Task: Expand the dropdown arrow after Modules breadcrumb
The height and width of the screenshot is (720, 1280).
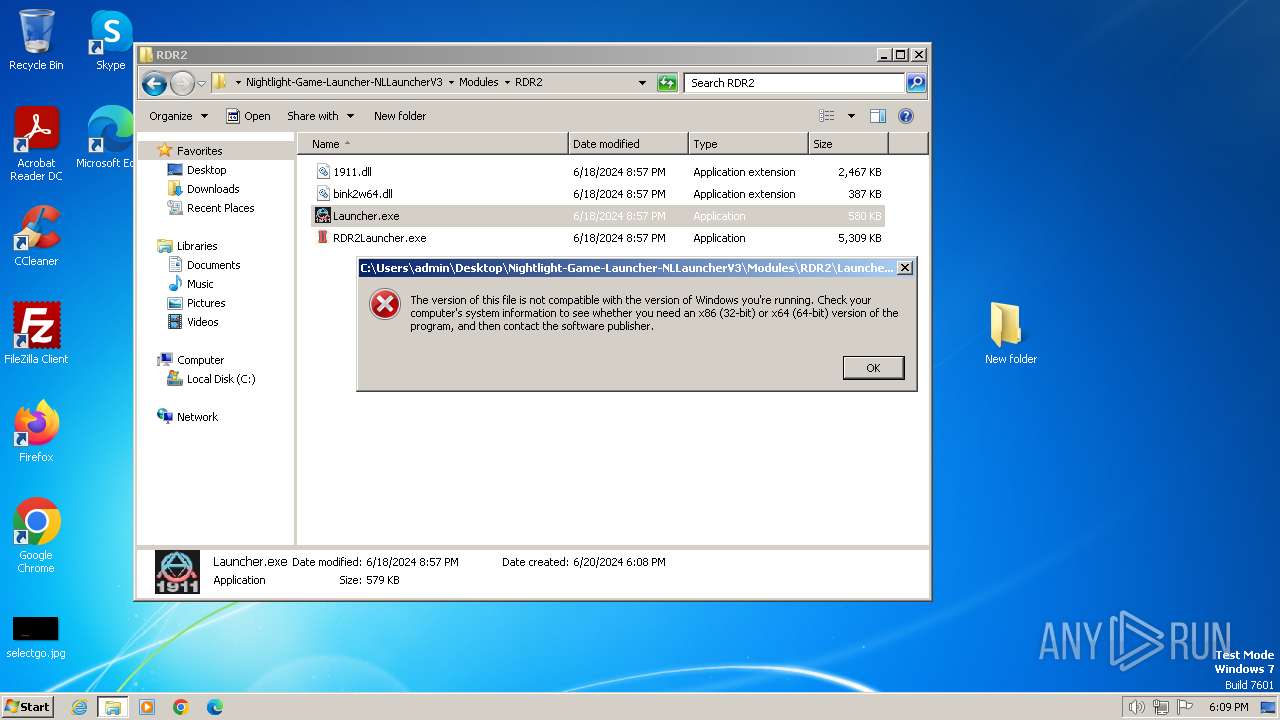Action: pyautogui.click(x=507, y=83)
